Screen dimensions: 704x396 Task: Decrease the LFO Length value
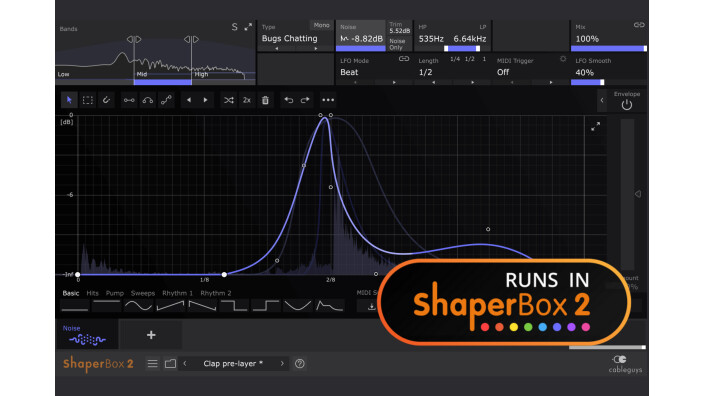[x=433, y=83]
